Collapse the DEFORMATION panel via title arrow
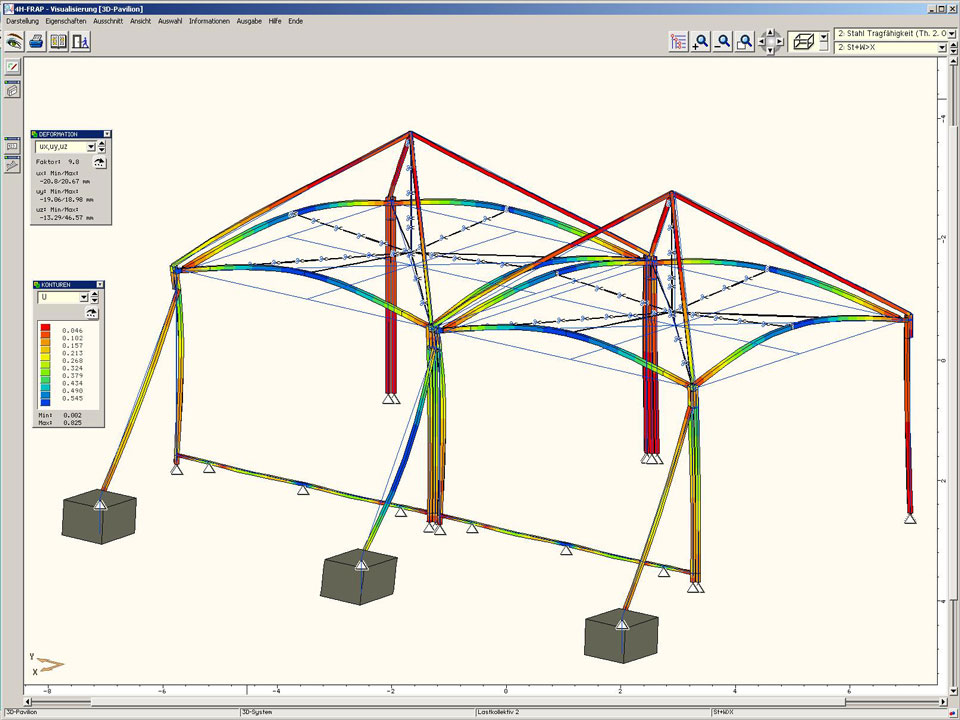Viewport: 960px width, 720px height. point(108,134)
